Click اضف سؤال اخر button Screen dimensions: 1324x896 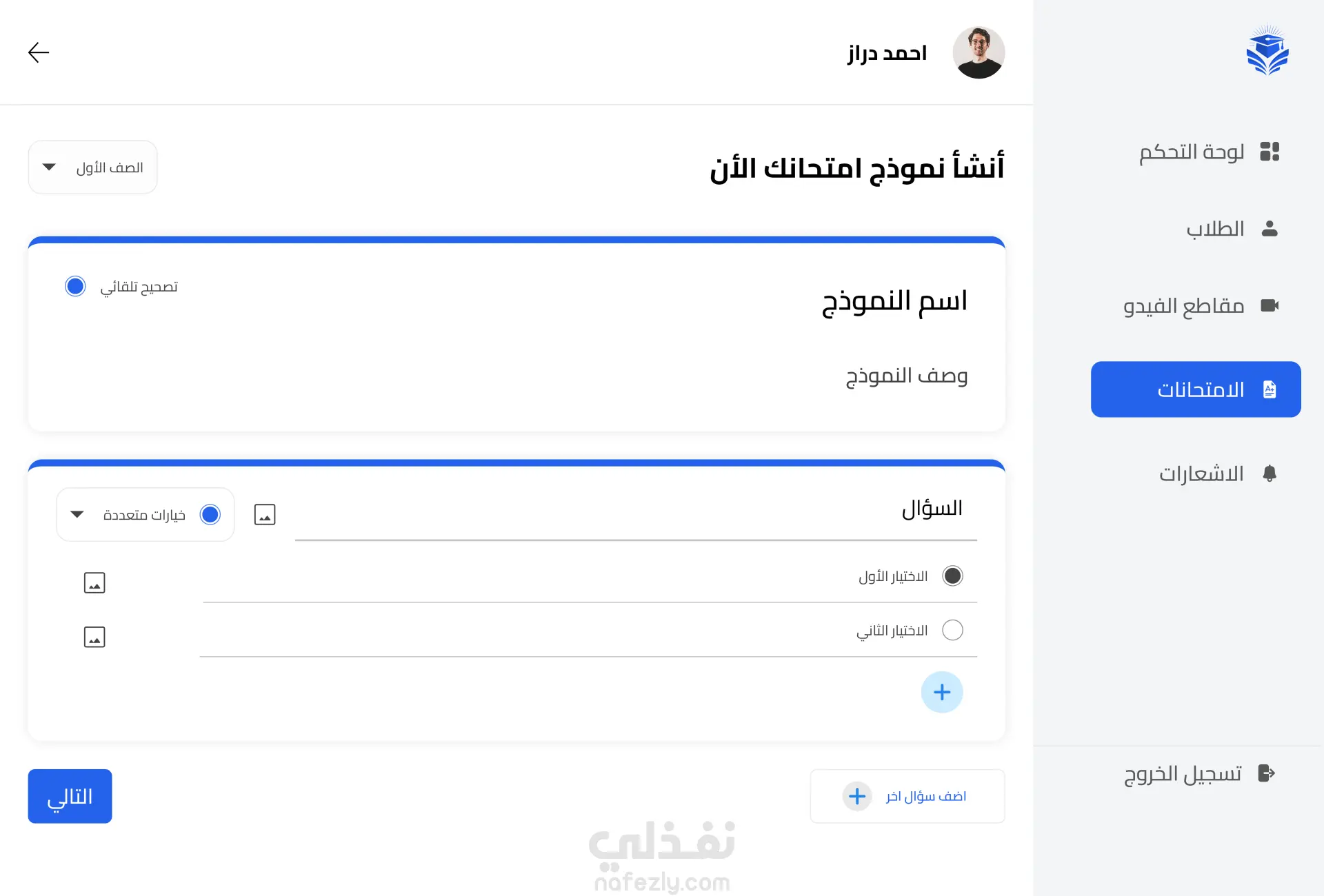(907, 796)
